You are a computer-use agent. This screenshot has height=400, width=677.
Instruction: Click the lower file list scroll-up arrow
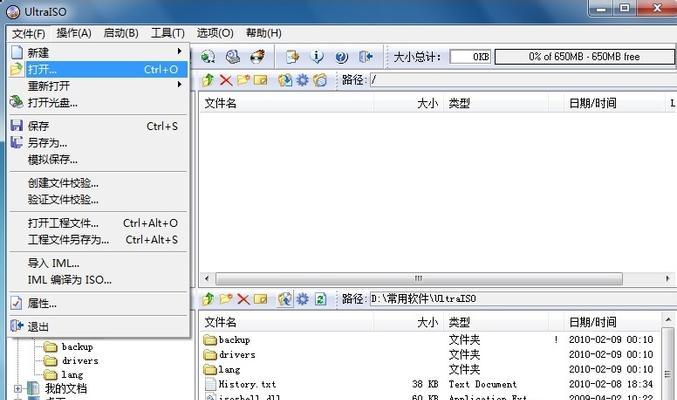(668, 320)
